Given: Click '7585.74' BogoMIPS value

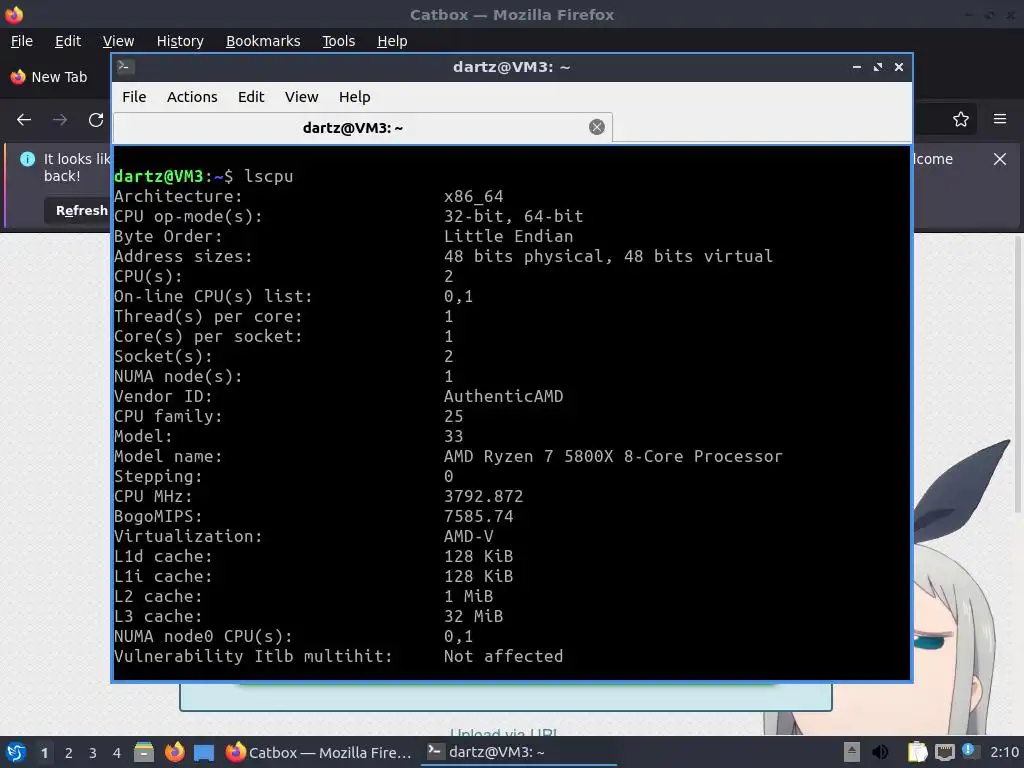Looking at the screenshot, I should (478, 517).
